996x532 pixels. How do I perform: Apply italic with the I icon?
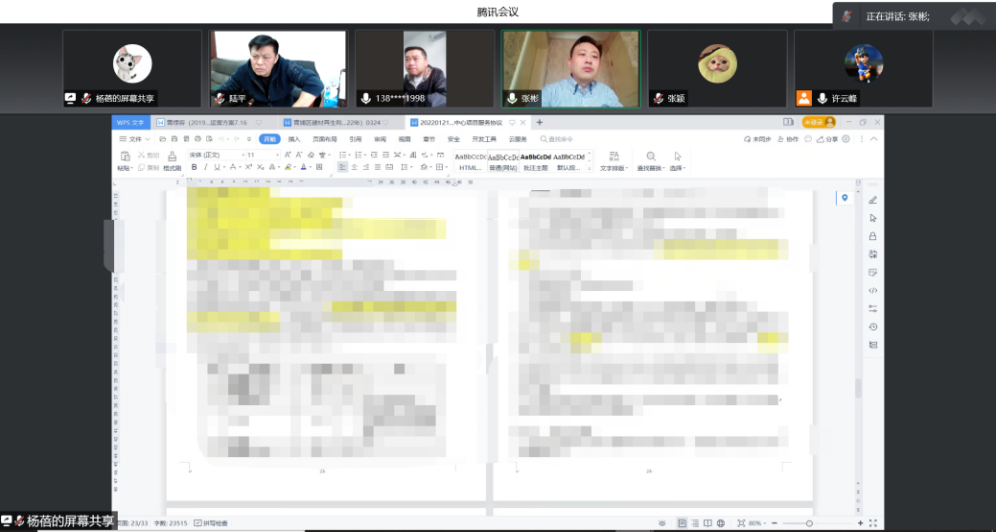[205, 168]
